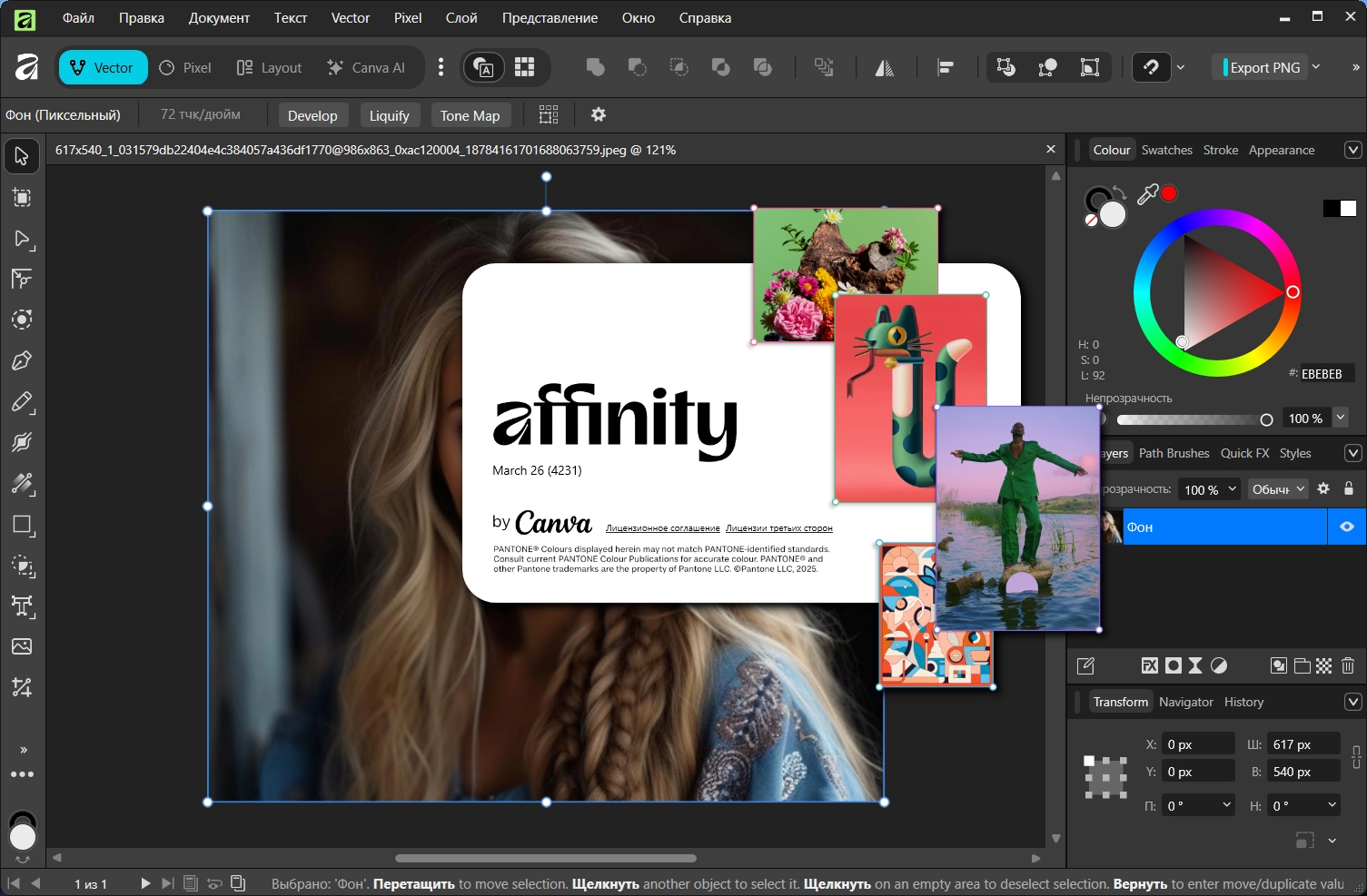Switch to the Swatches tab
Viewport: 1367px width, 896px height.
(x=1166, y=150)
